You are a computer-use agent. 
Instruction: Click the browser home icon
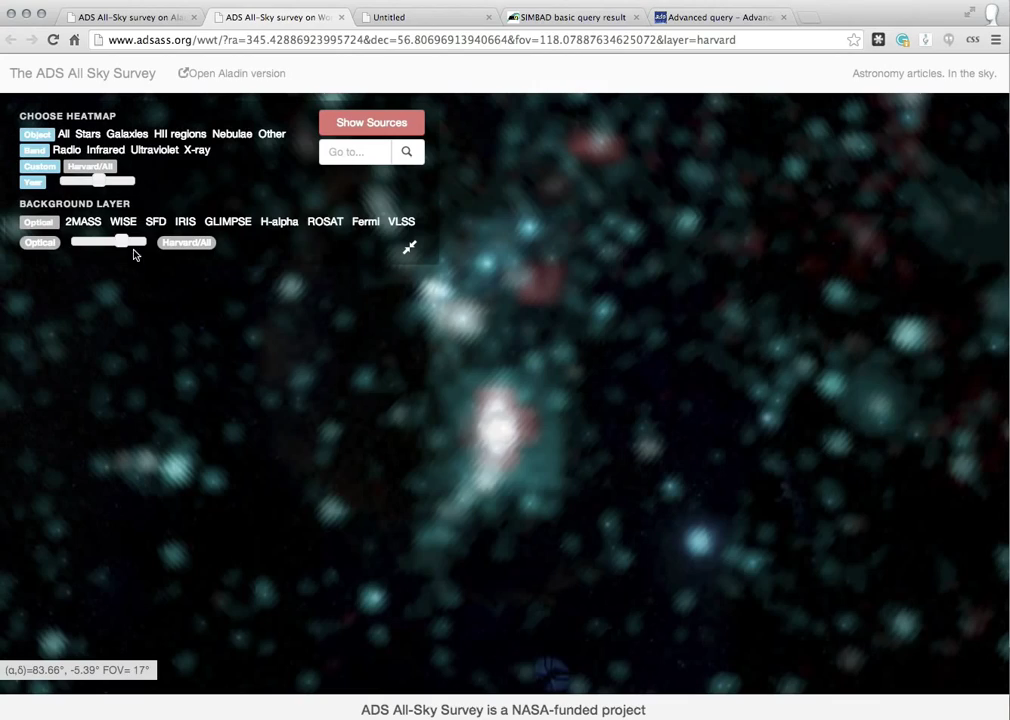click(x=74, y=40)
